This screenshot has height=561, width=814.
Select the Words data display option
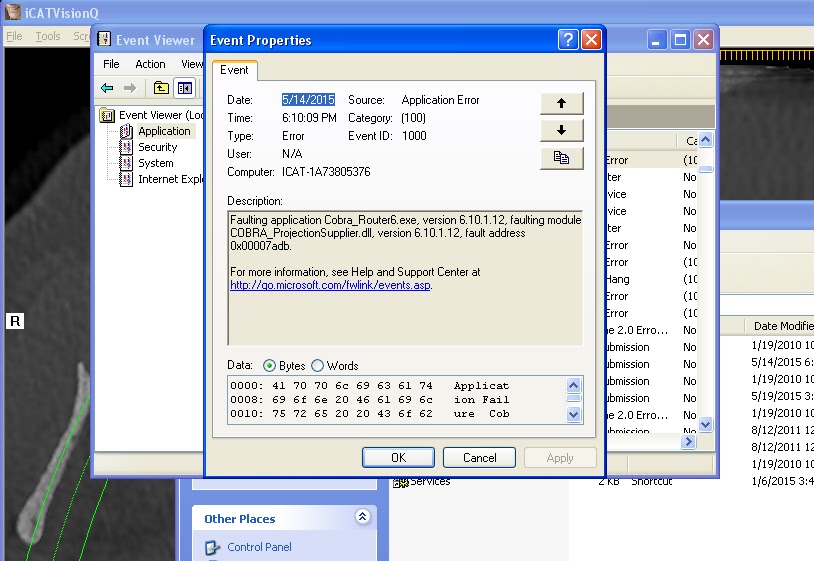coord(317,365)
